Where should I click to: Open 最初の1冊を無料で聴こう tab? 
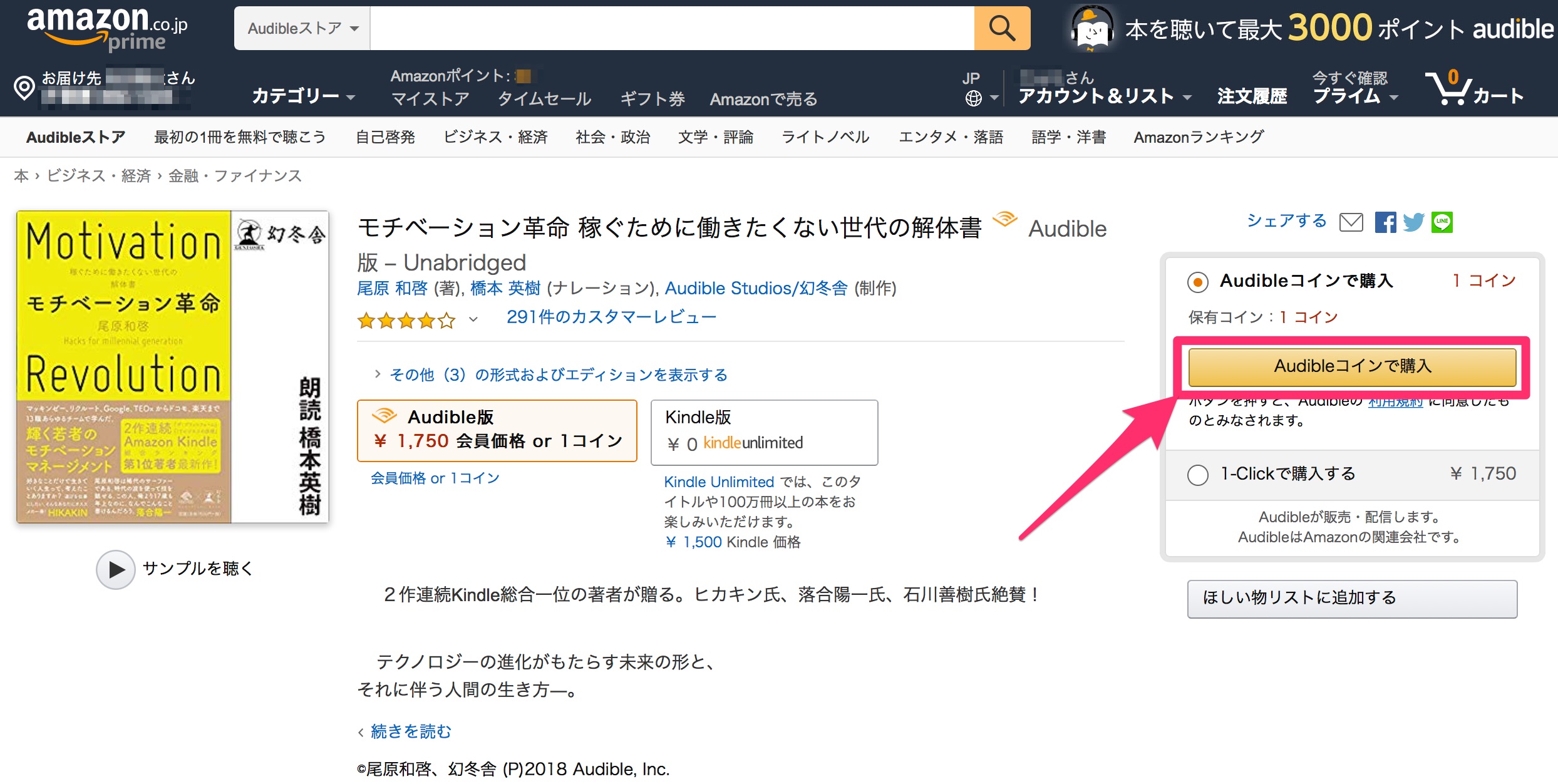[x=240, y=137]
